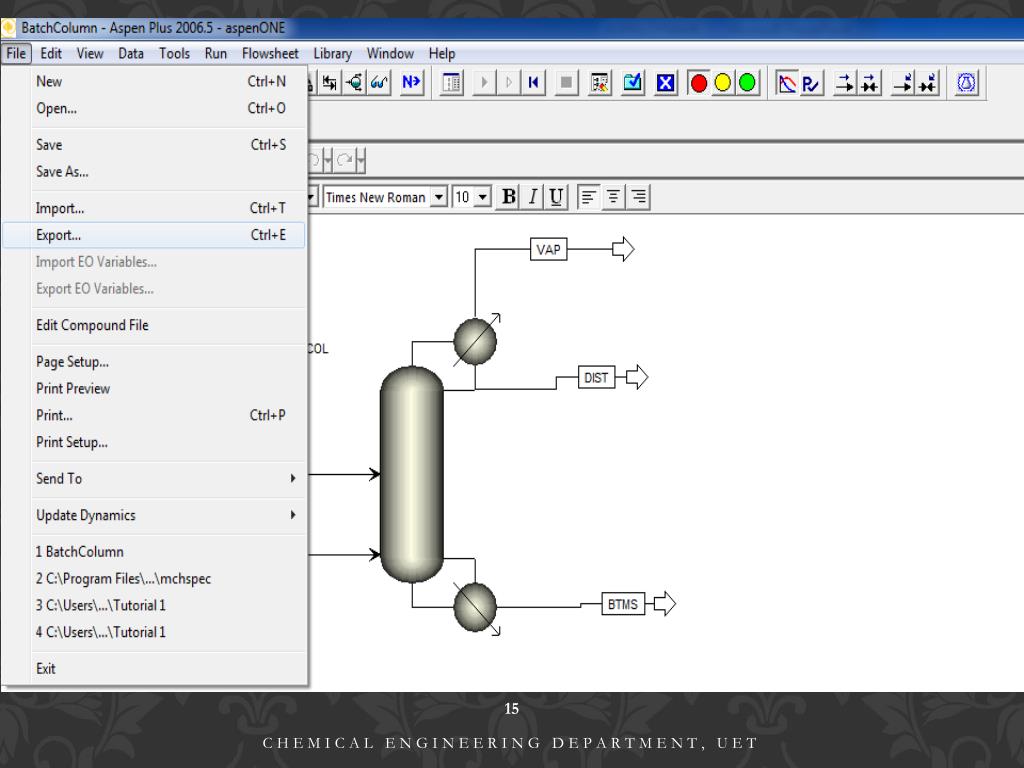Open recent file 1 BatchColumn
This screenshot has height=768, width=1024.
click(153, 552)
